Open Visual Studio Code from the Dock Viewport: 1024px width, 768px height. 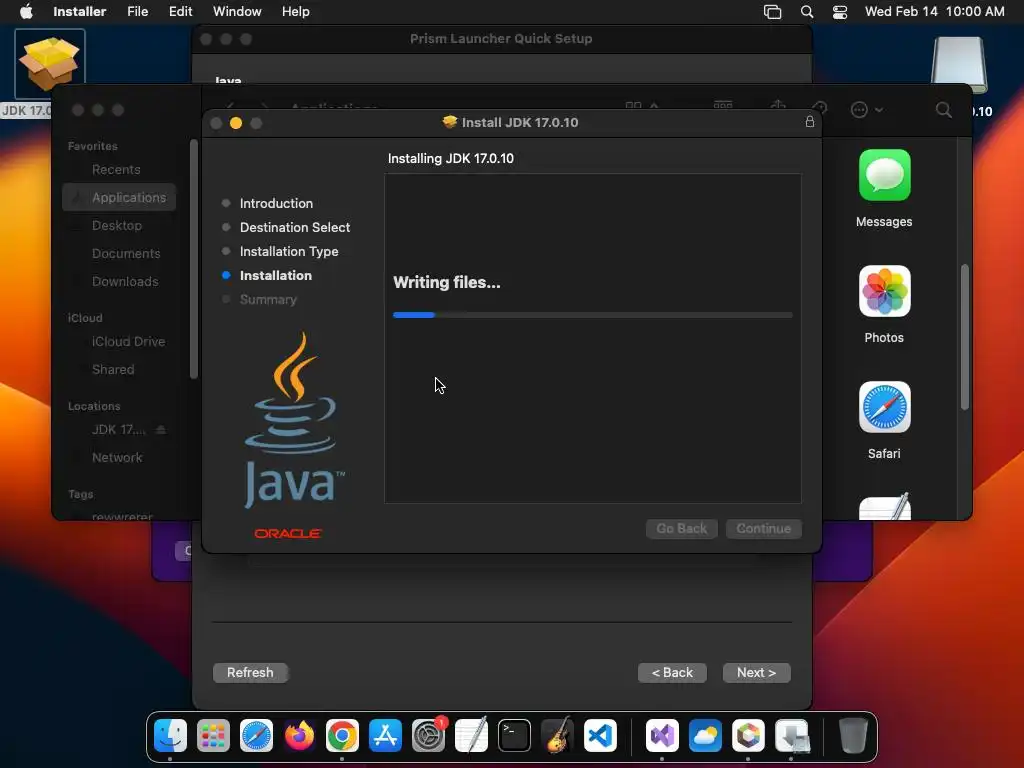(x=600, y=735)
